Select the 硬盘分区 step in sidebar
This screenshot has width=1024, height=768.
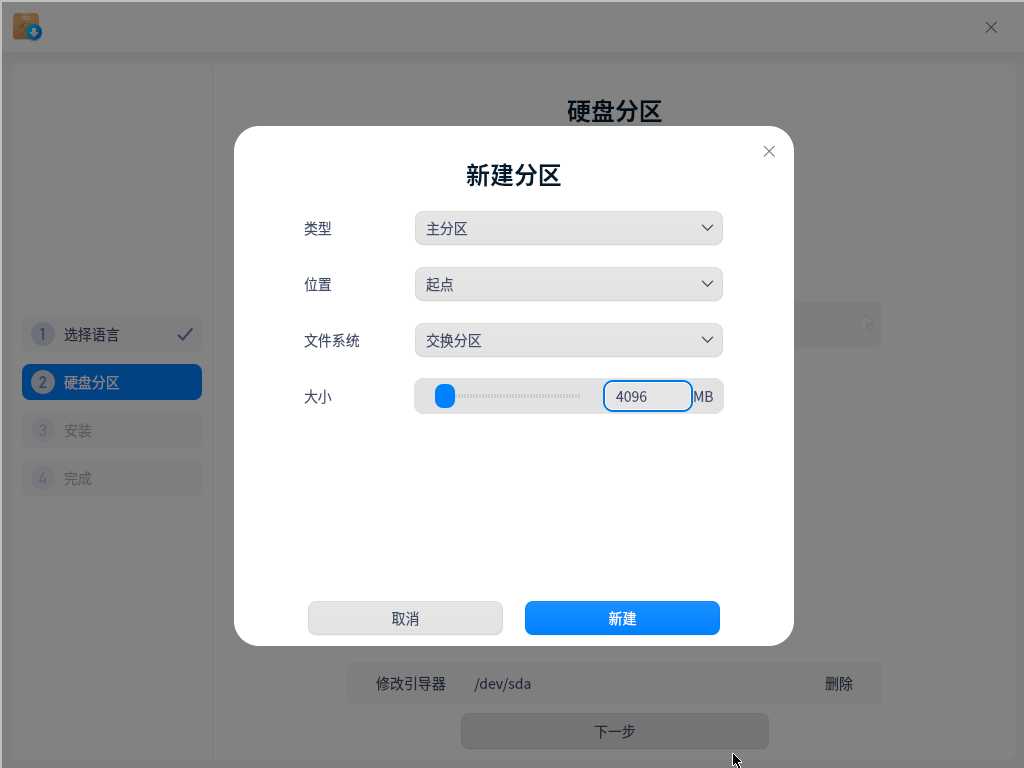112,382
